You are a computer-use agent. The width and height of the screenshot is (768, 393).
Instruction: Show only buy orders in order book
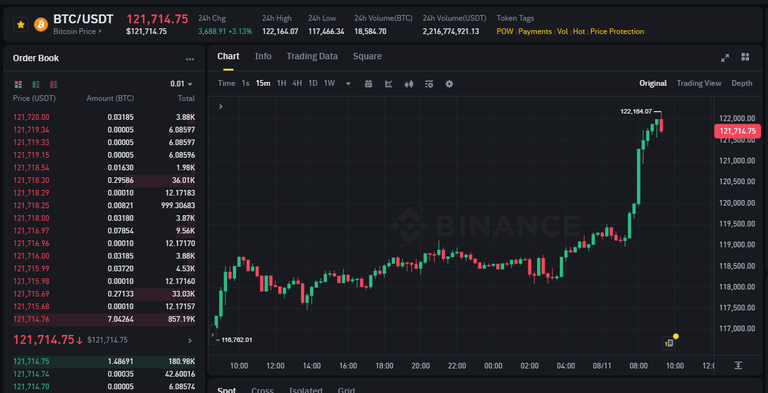(36, 84)
